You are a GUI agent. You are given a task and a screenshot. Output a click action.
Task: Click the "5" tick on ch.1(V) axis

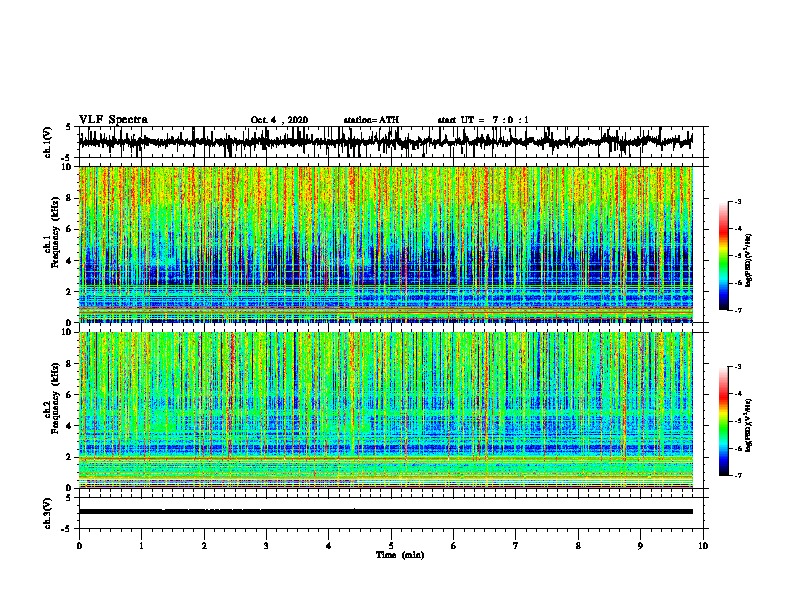tap(69, 127)
